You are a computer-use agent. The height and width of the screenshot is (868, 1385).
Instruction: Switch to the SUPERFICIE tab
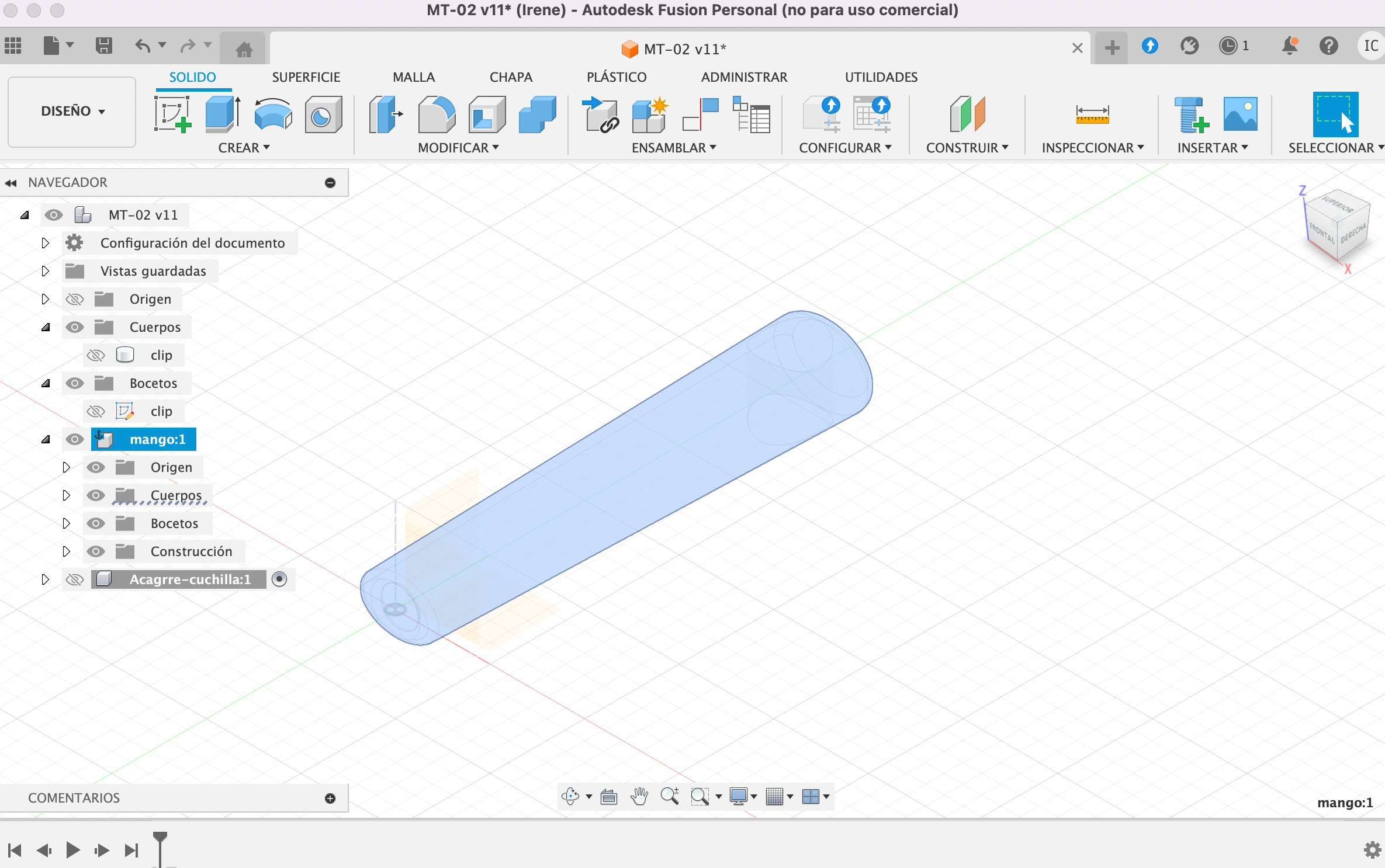pyautogui.click(x=306, y=77)
